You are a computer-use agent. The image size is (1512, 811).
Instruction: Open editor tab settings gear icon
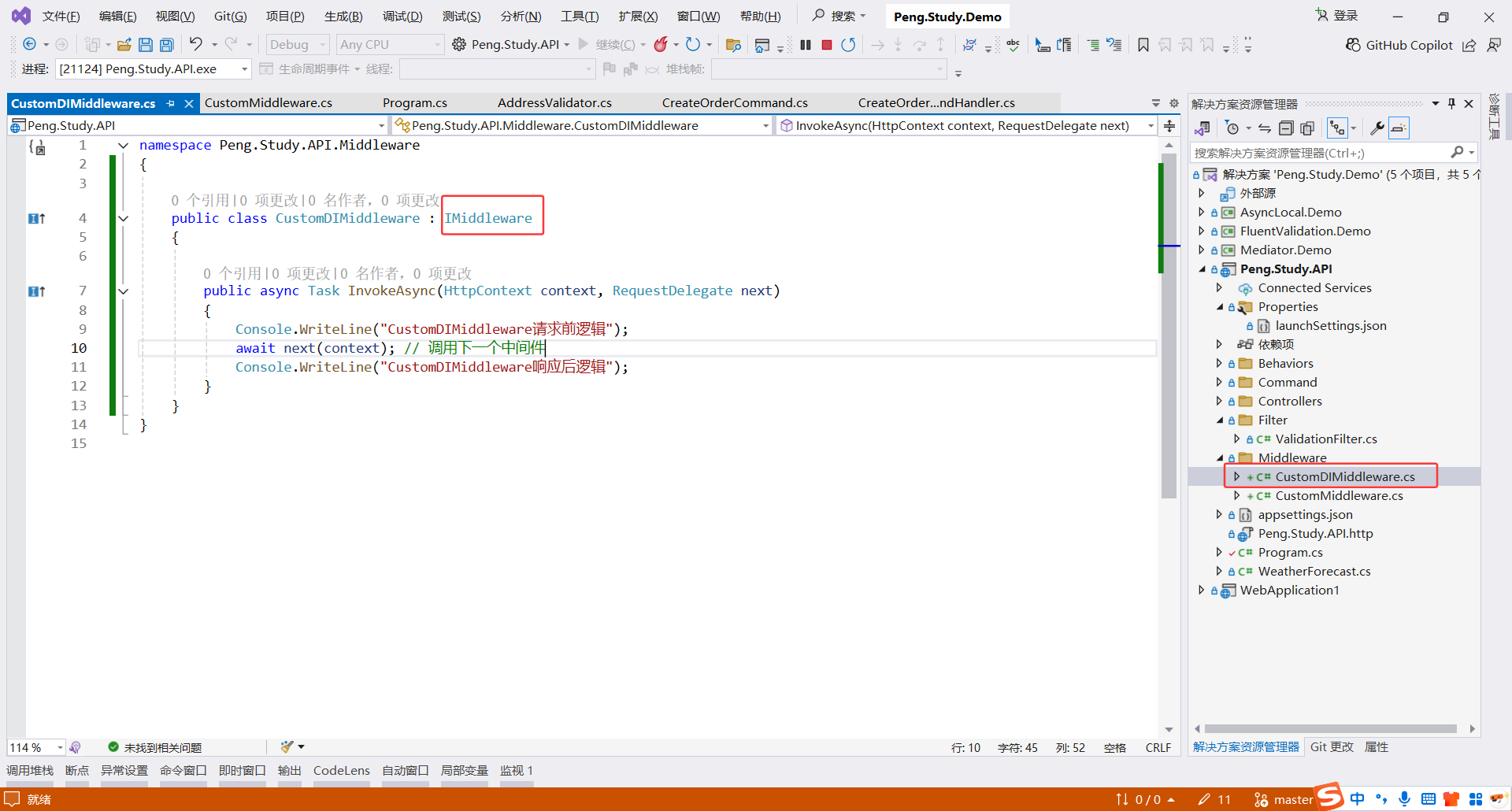1173,103
